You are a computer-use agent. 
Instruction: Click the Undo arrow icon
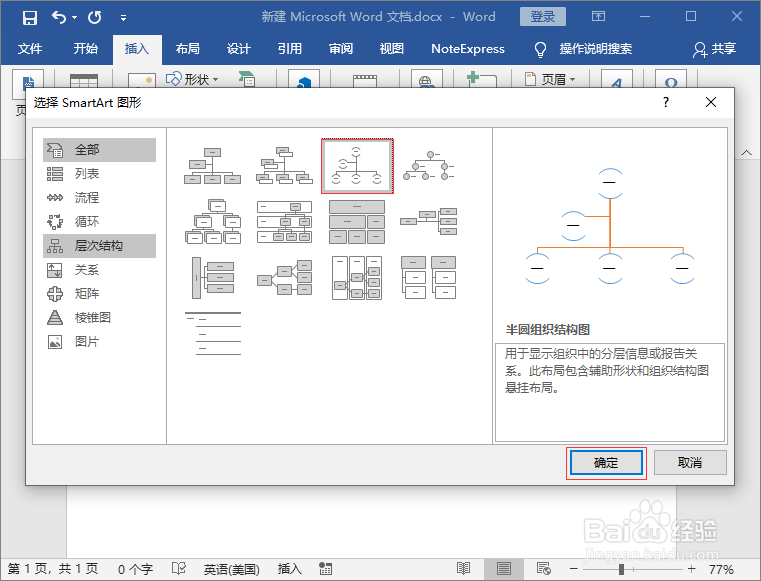[59, 18]
